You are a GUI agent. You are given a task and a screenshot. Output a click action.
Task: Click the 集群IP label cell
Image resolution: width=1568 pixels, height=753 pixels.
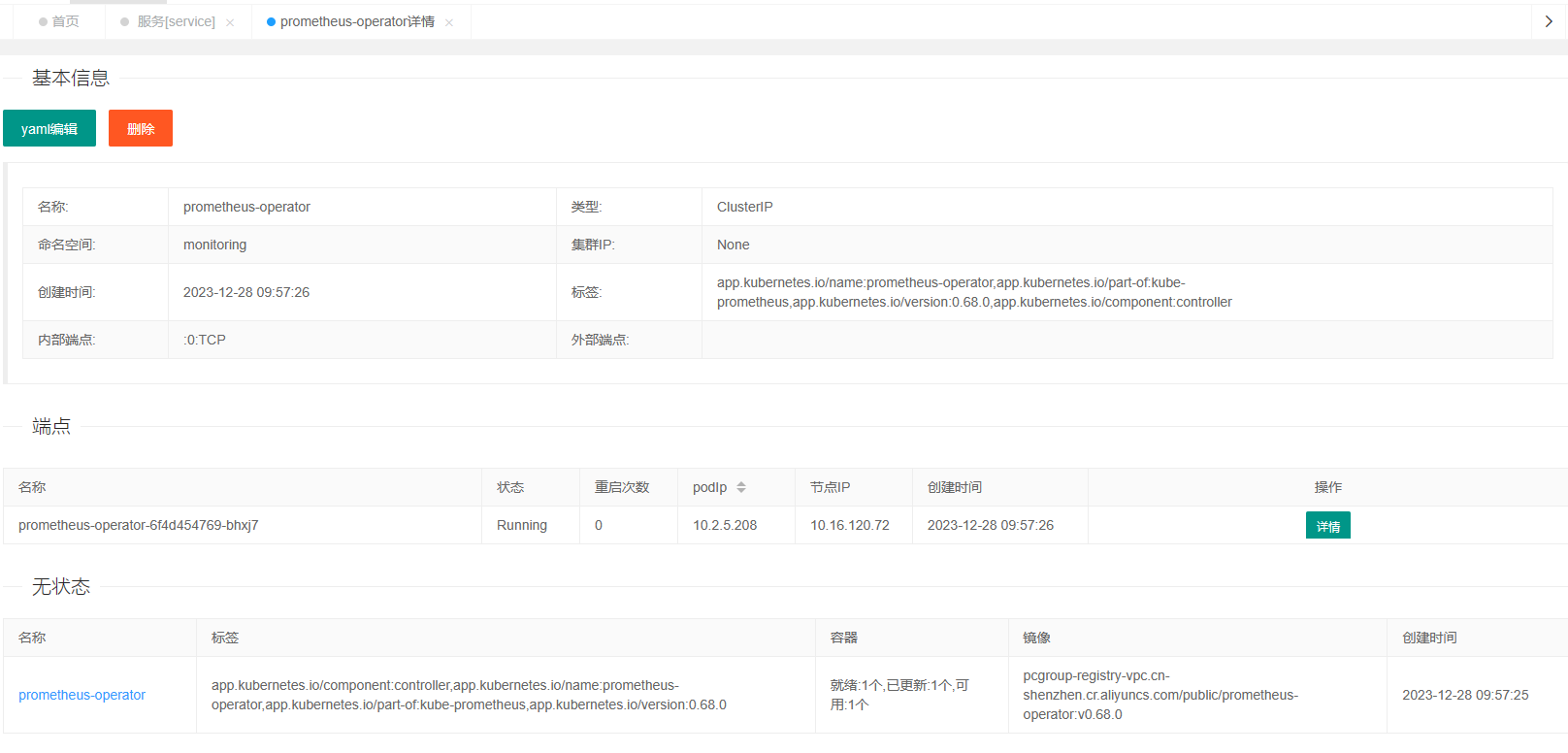point(629,245)
